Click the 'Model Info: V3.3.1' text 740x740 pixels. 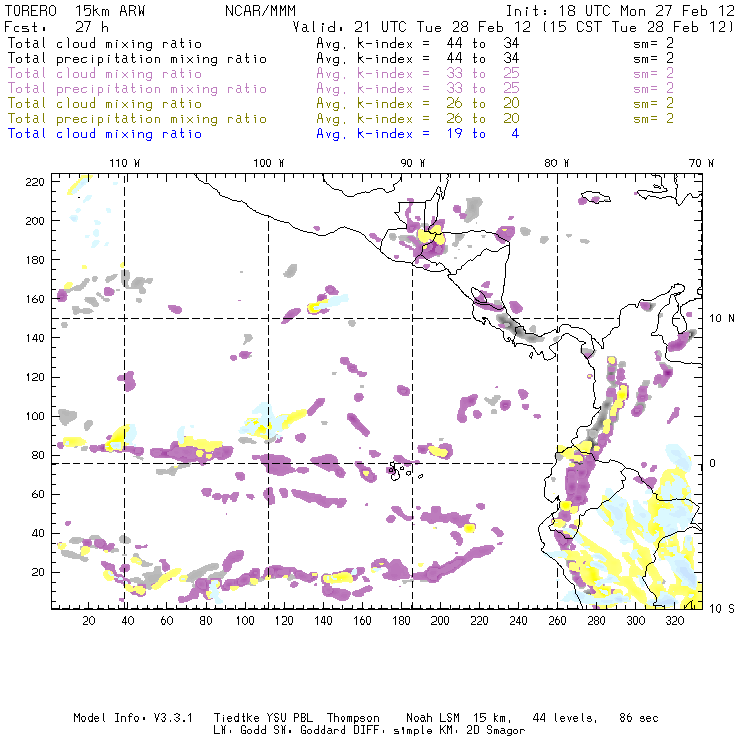pos(133,718)
